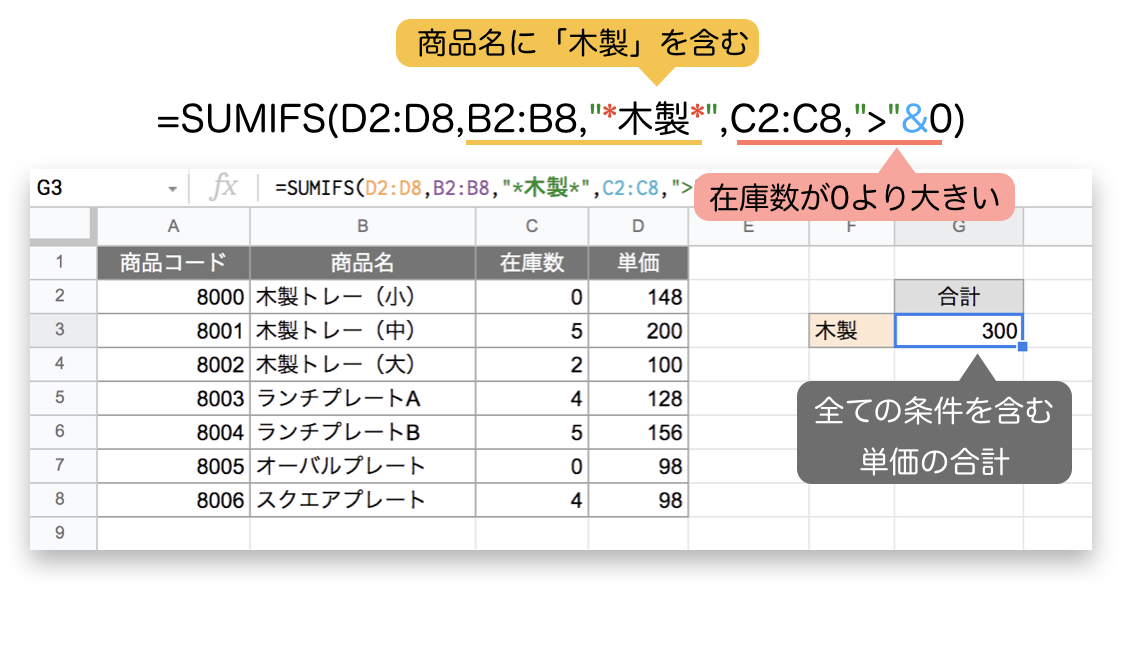Click cell オーバルプレート
Viewport: 1146px width, 648px height.
[363, 466]
